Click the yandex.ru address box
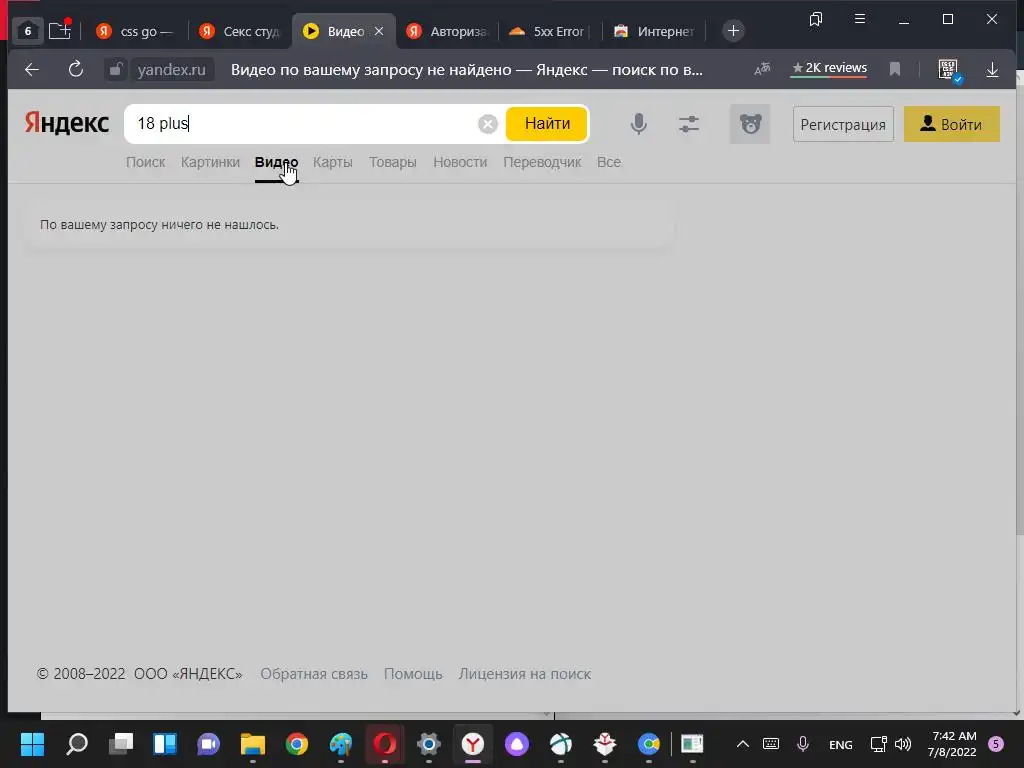This screenshot has width=1024, height=768. 171,69
